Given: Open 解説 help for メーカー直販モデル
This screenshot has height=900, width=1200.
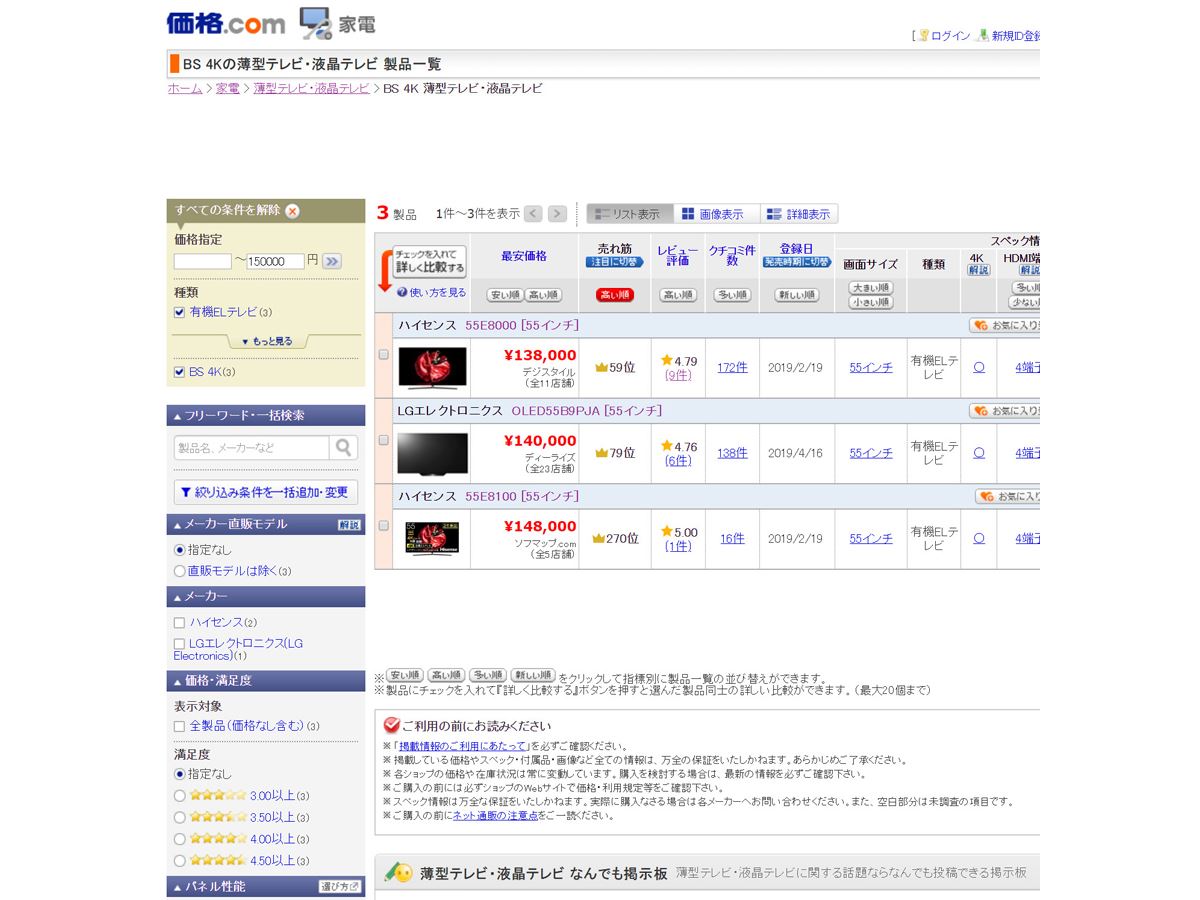Looking at the screenshot, I should click(x=350, y=524).
